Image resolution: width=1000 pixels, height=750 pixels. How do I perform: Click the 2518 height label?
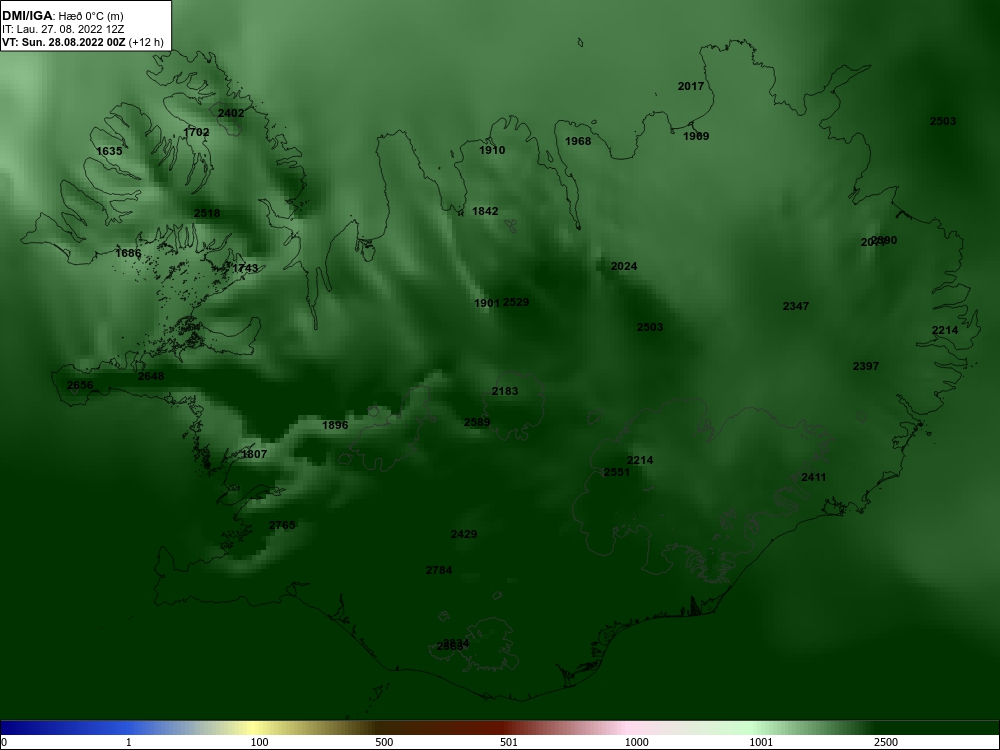207,213
